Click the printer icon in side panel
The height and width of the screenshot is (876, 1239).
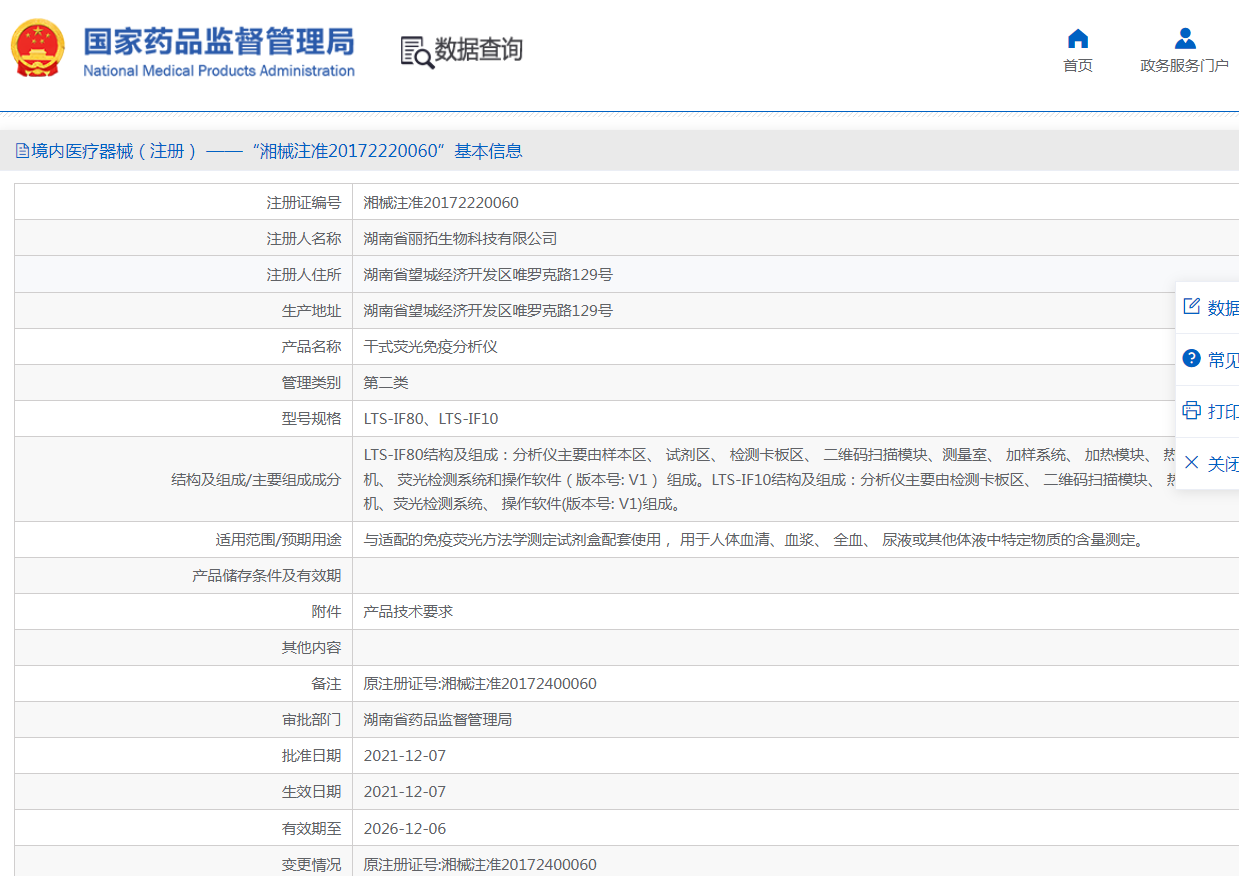coord(1191,410)
